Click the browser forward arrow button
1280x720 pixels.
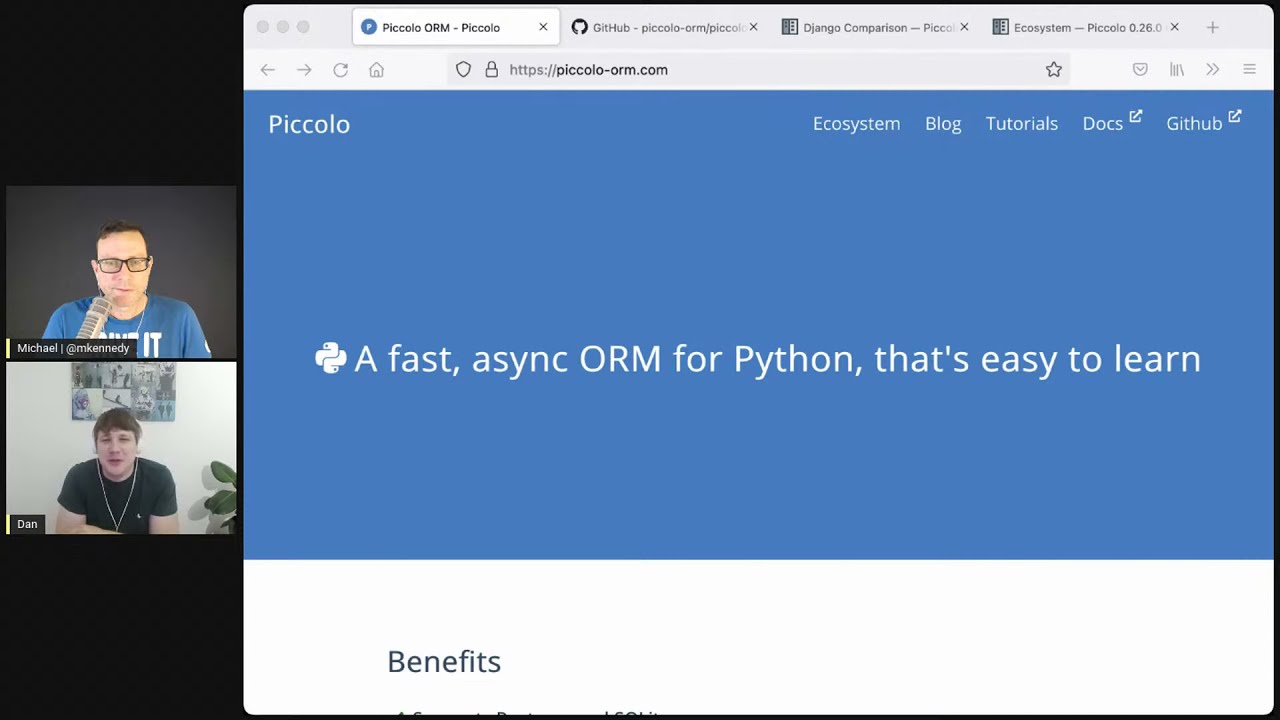pos(304,70)
